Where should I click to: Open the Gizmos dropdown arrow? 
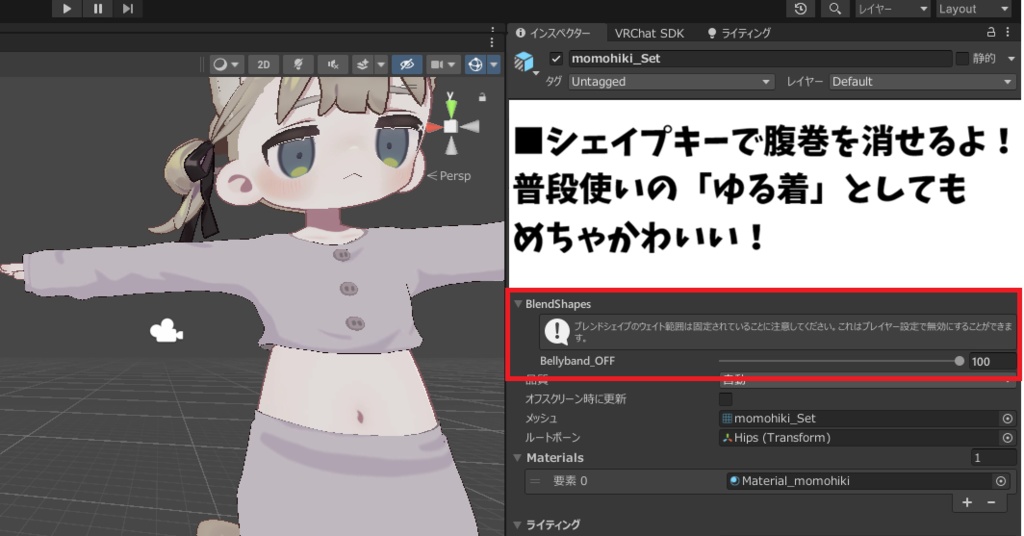tap(494, 64)
